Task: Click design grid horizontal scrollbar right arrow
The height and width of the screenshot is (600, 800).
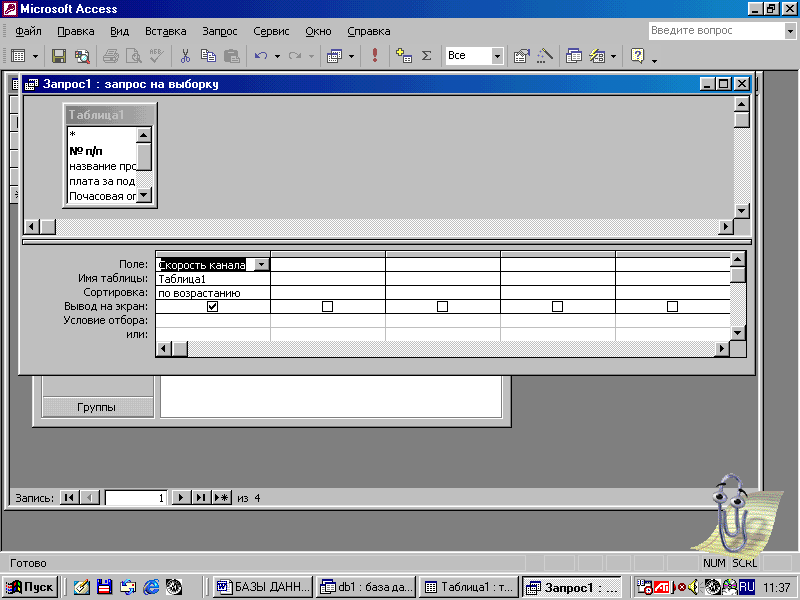Action: 721,348
